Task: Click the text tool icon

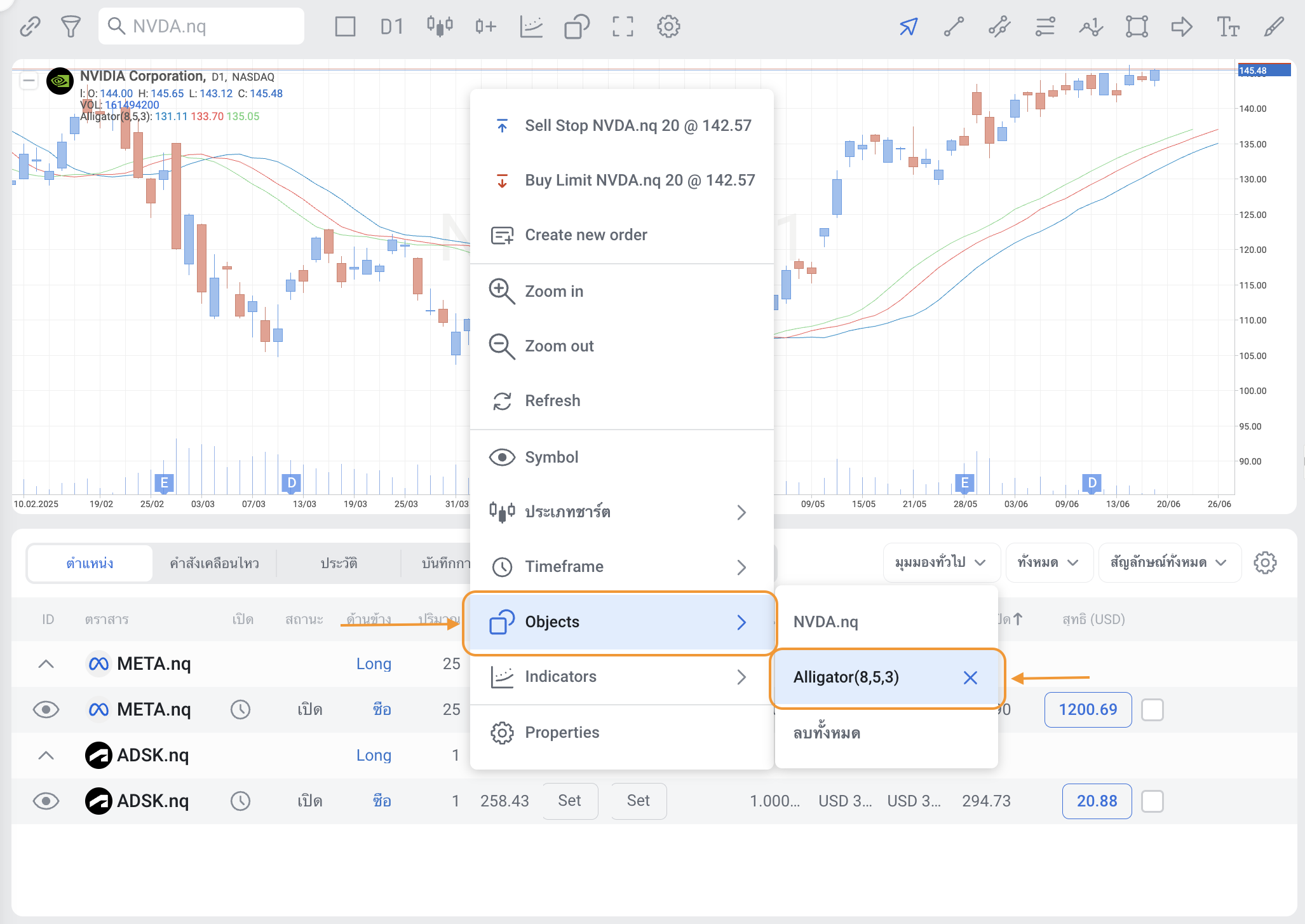Action: tap(1227, 27)
